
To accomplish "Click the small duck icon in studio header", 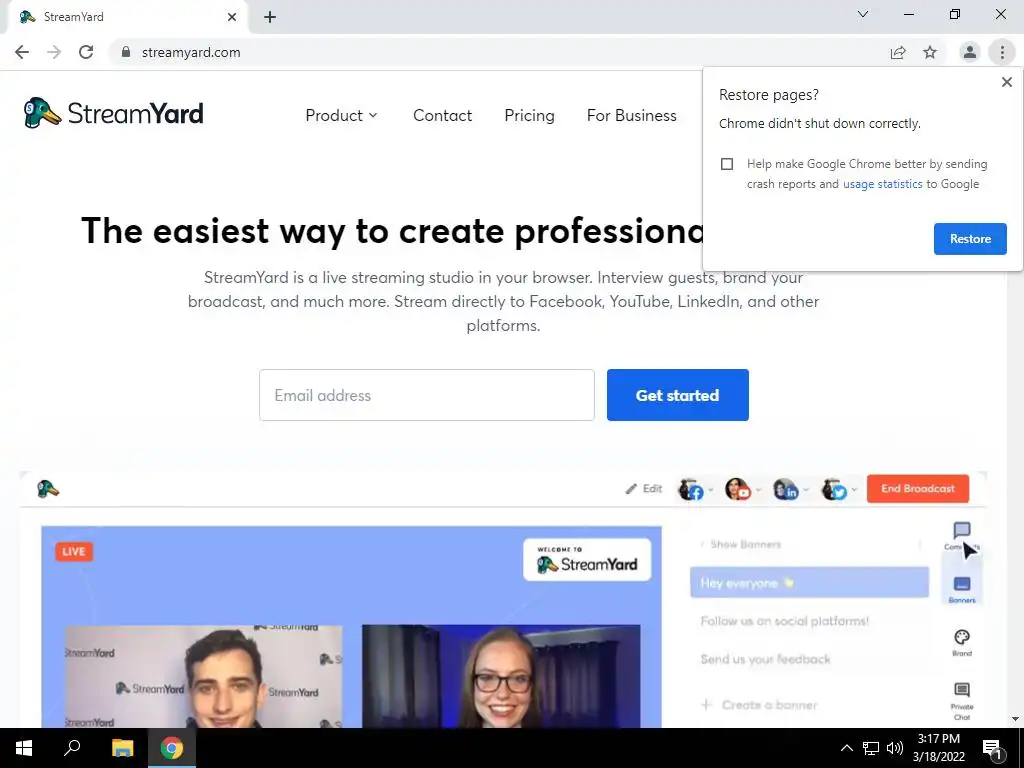I will coord(48,488).
